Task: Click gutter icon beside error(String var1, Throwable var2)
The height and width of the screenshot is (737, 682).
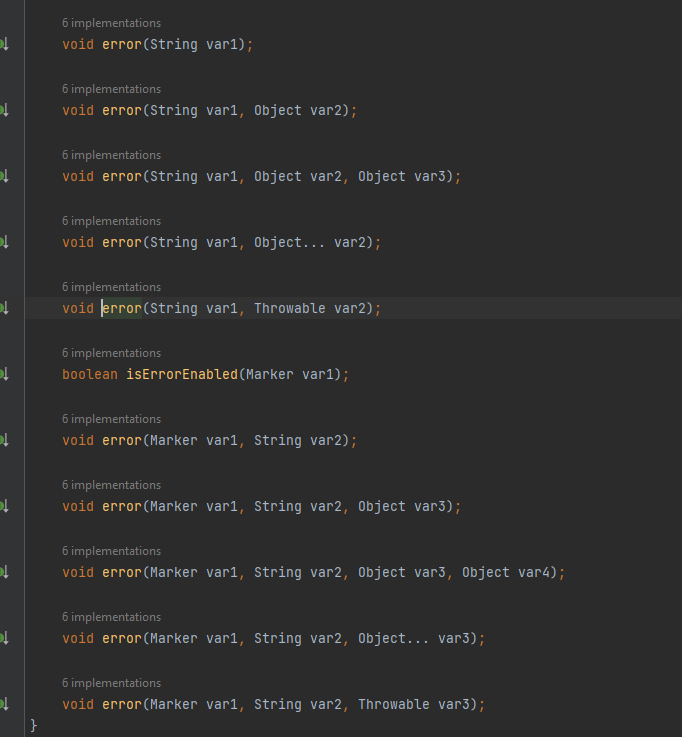Action: [x=4, y=308]
